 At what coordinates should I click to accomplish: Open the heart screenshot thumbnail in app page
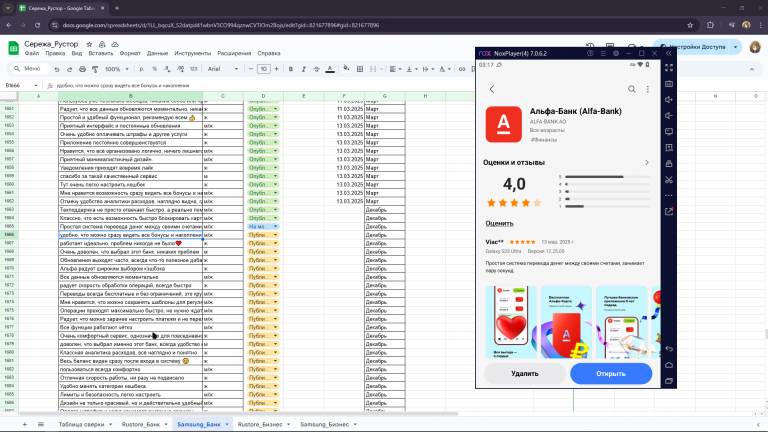[511, 322]
